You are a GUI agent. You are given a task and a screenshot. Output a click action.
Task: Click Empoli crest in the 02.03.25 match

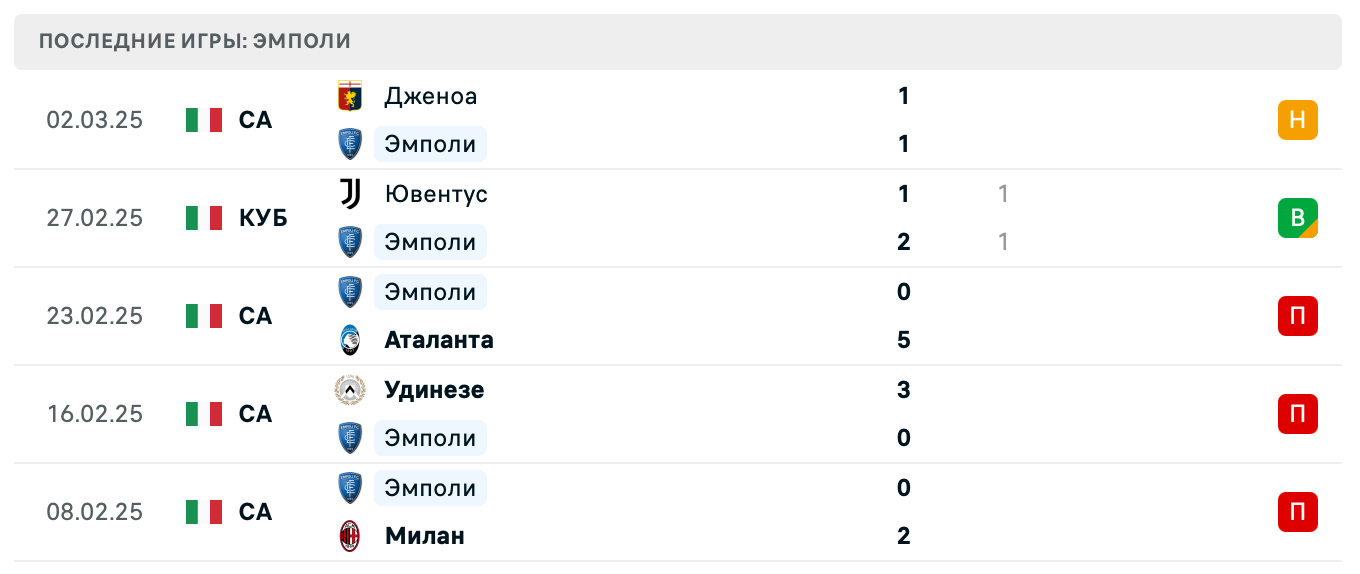coord(349,144)
